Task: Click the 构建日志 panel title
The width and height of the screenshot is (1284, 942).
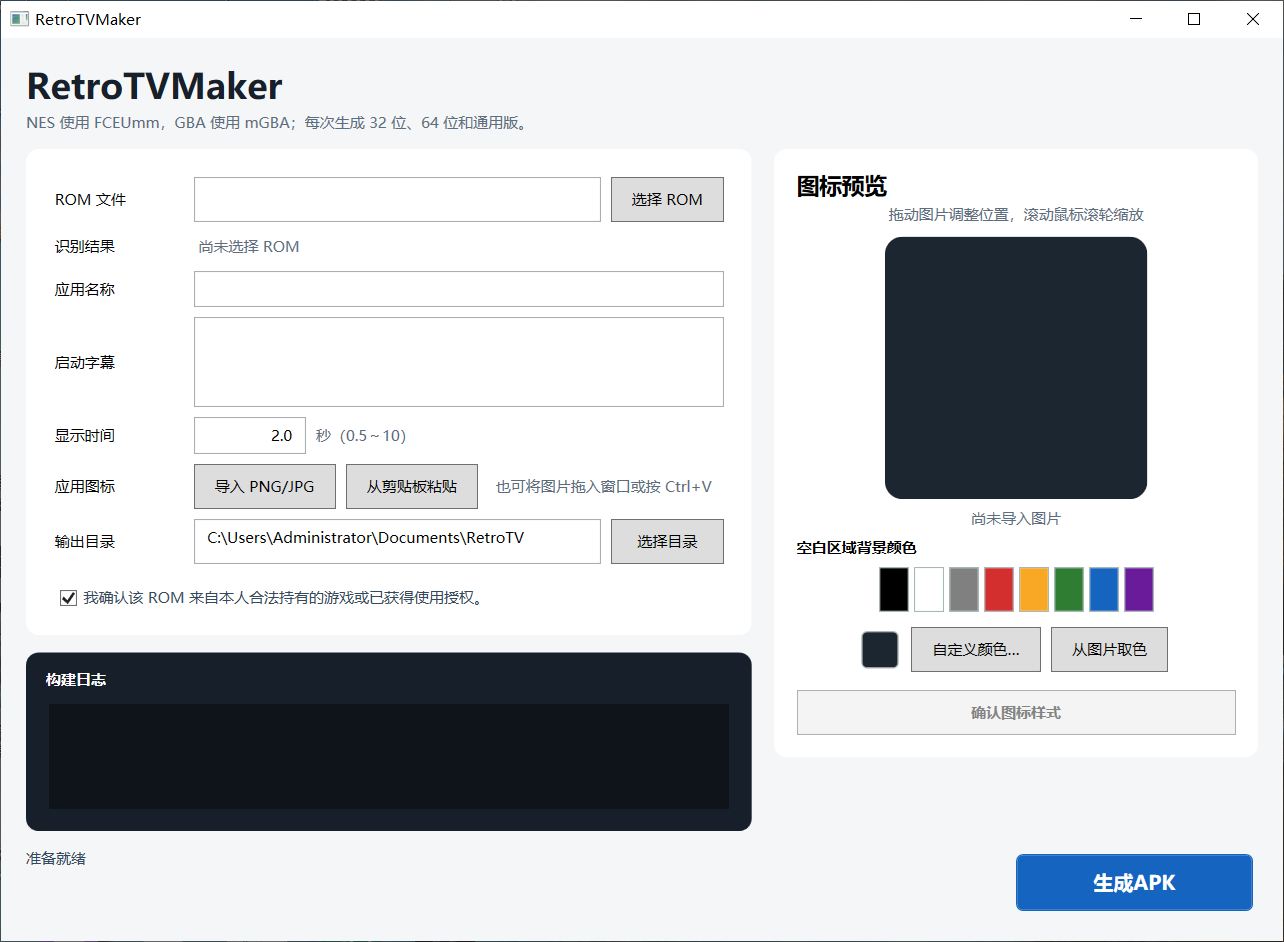Action: (x=76, y=679)
